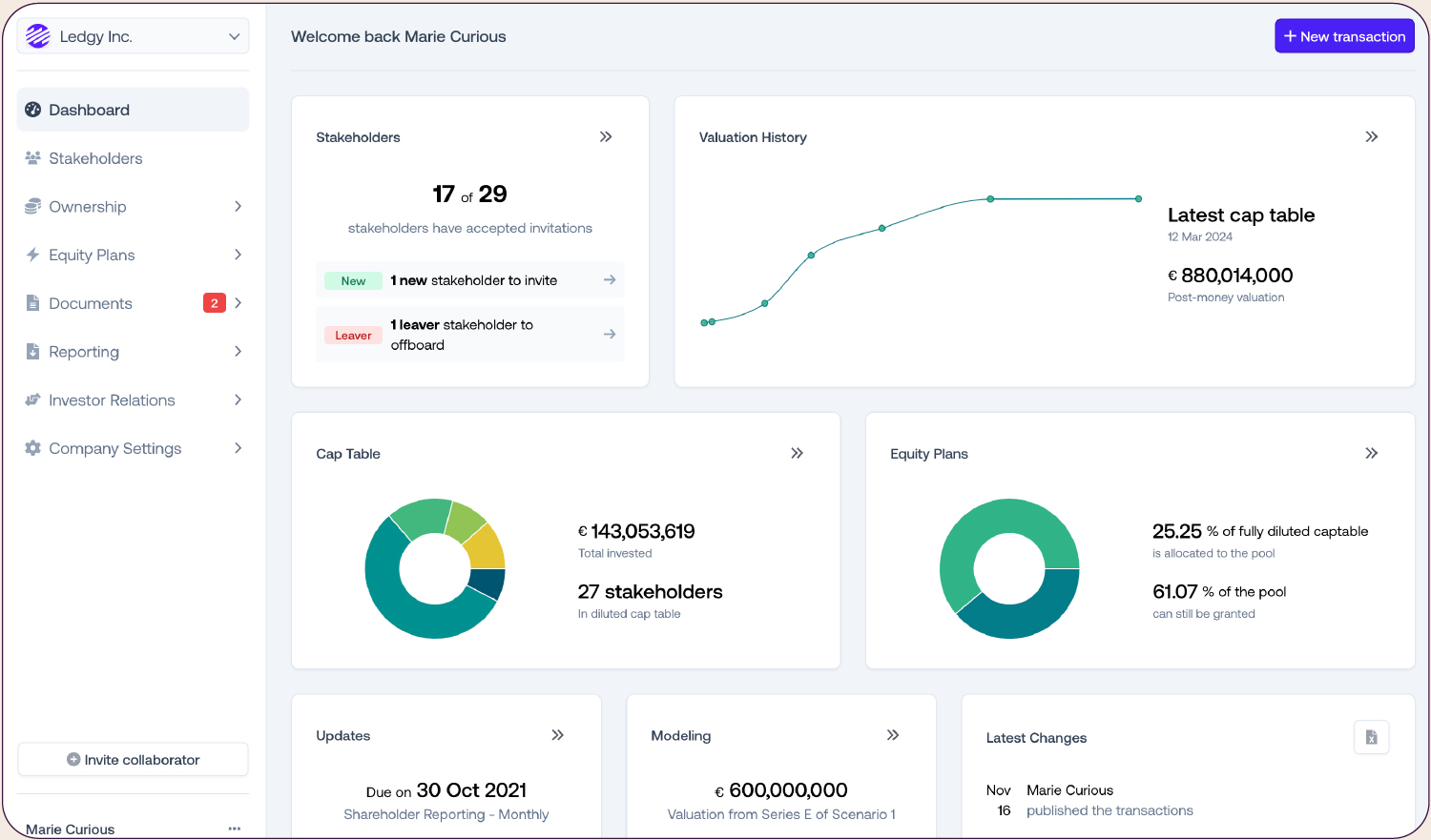Click 'published the transactions' in Latest Changes
The height and width of the screenshot is (840, 1431).
point(1110,810)
